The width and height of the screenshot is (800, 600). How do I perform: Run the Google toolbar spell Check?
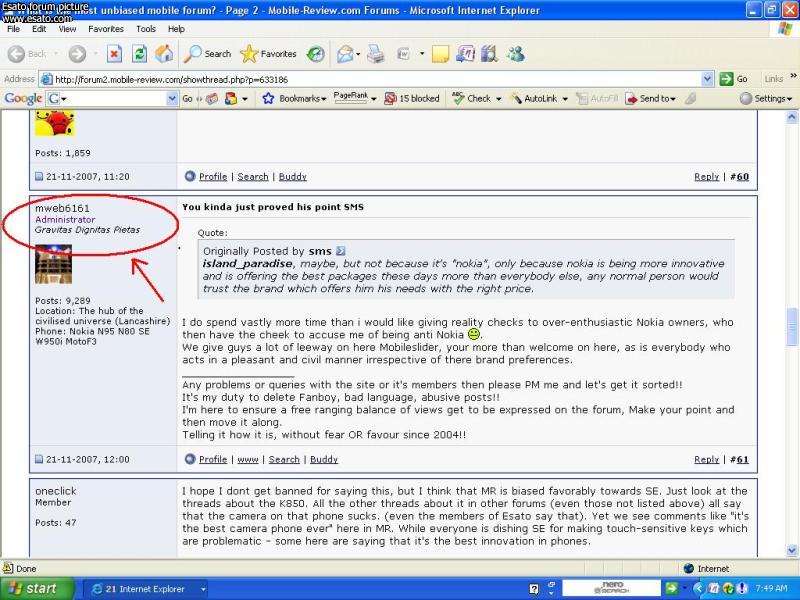(472, 98)
